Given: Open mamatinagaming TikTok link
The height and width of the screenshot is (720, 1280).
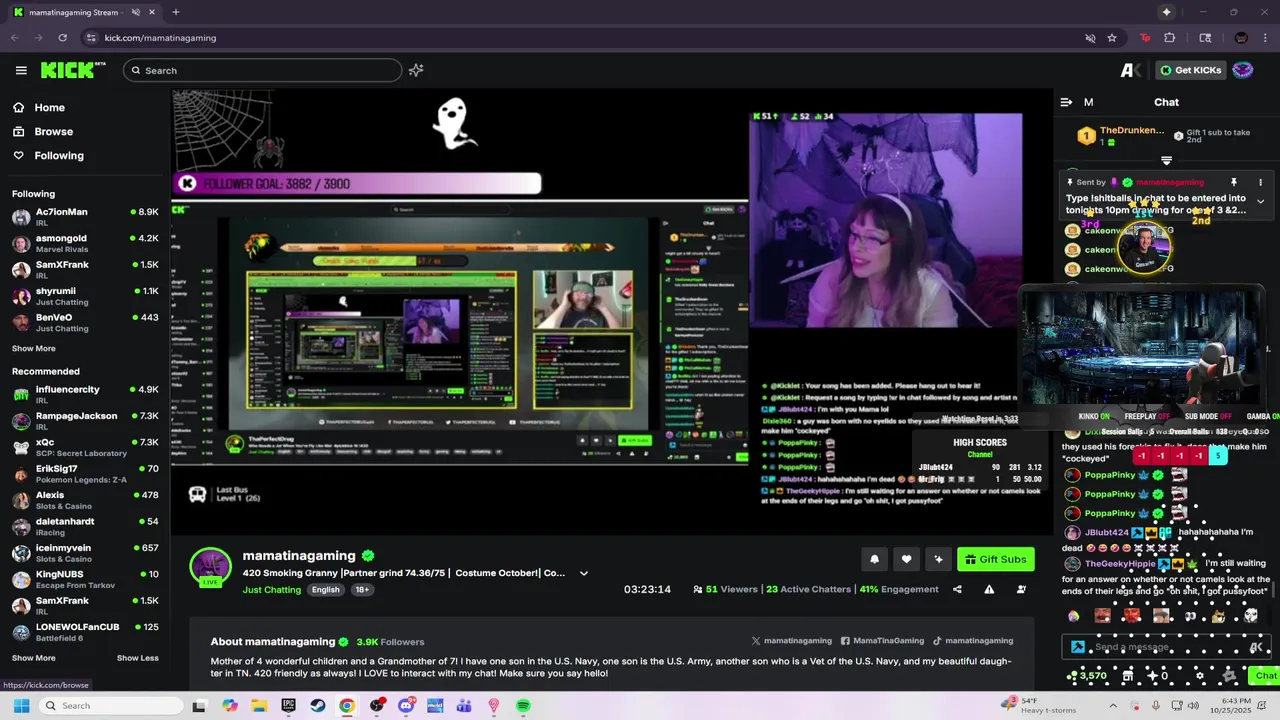Looking at the screenshot, I should pos(973,641).
